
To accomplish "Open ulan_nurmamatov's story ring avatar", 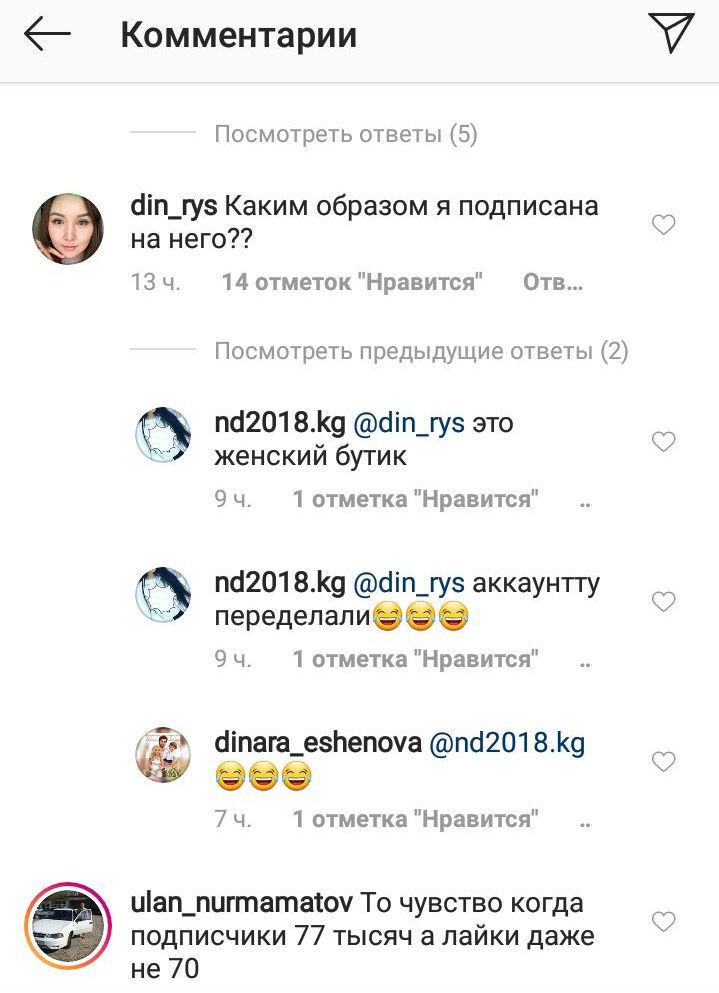I will (68, 925).
